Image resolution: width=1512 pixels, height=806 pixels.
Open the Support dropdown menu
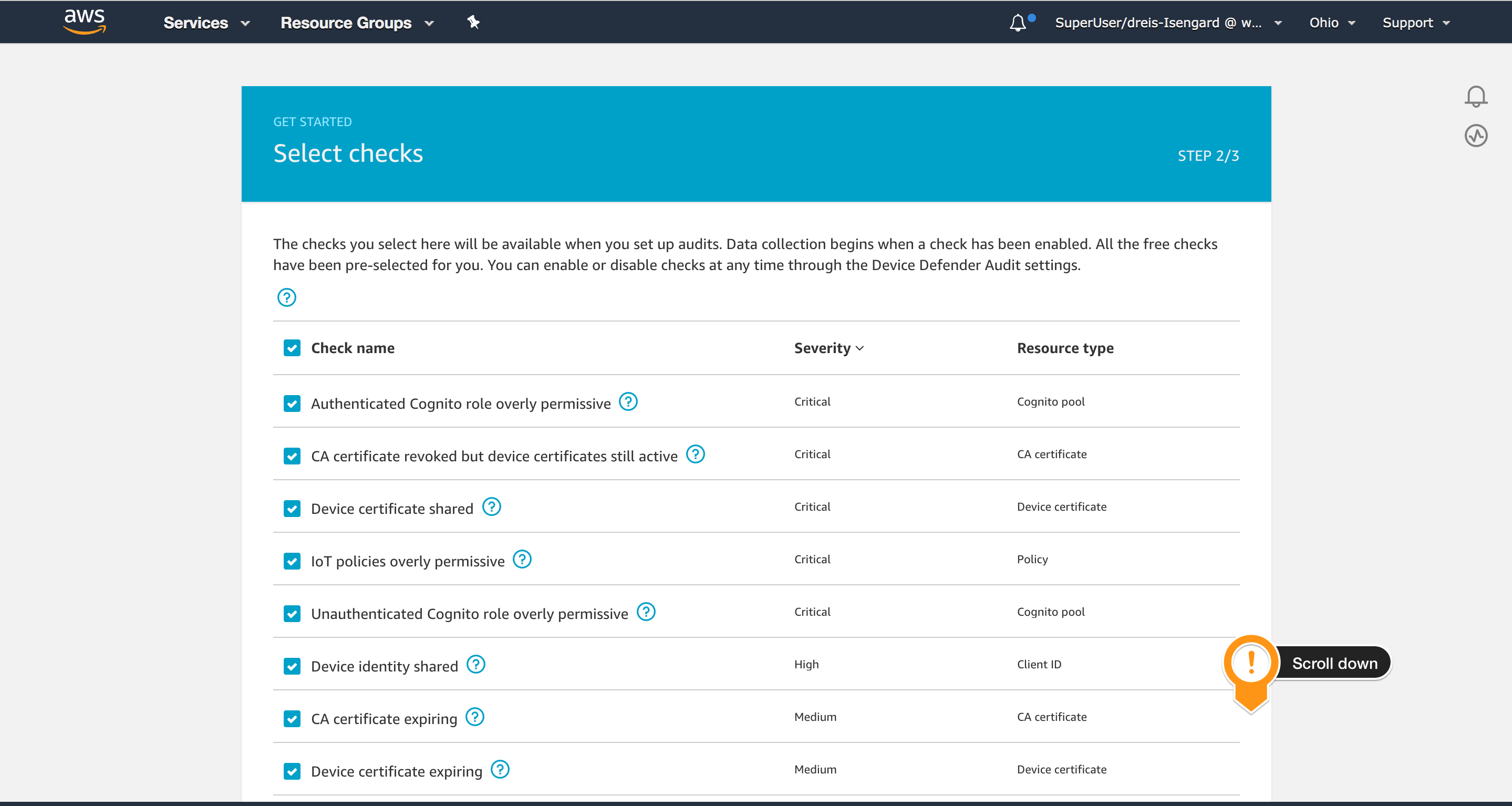pyautogui.click(x=1416, y=22)
